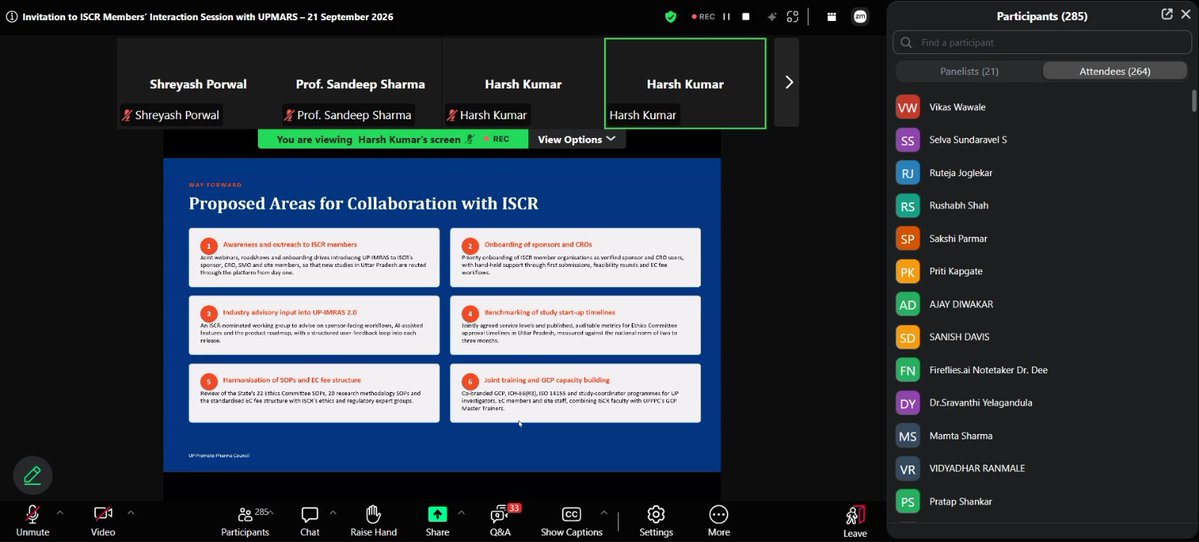
Task: Open the annotate pencil button
Action: coord(32,475)
